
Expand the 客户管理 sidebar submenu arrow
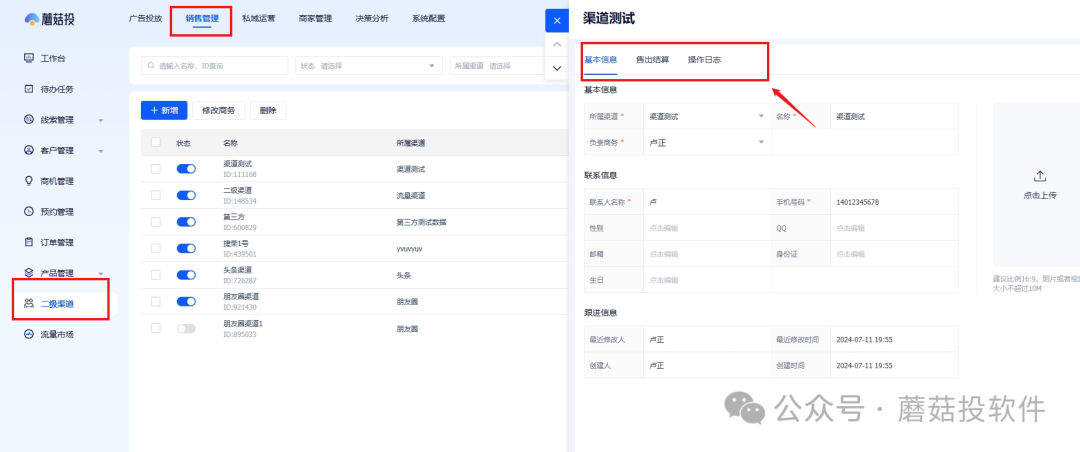(101, 151)
